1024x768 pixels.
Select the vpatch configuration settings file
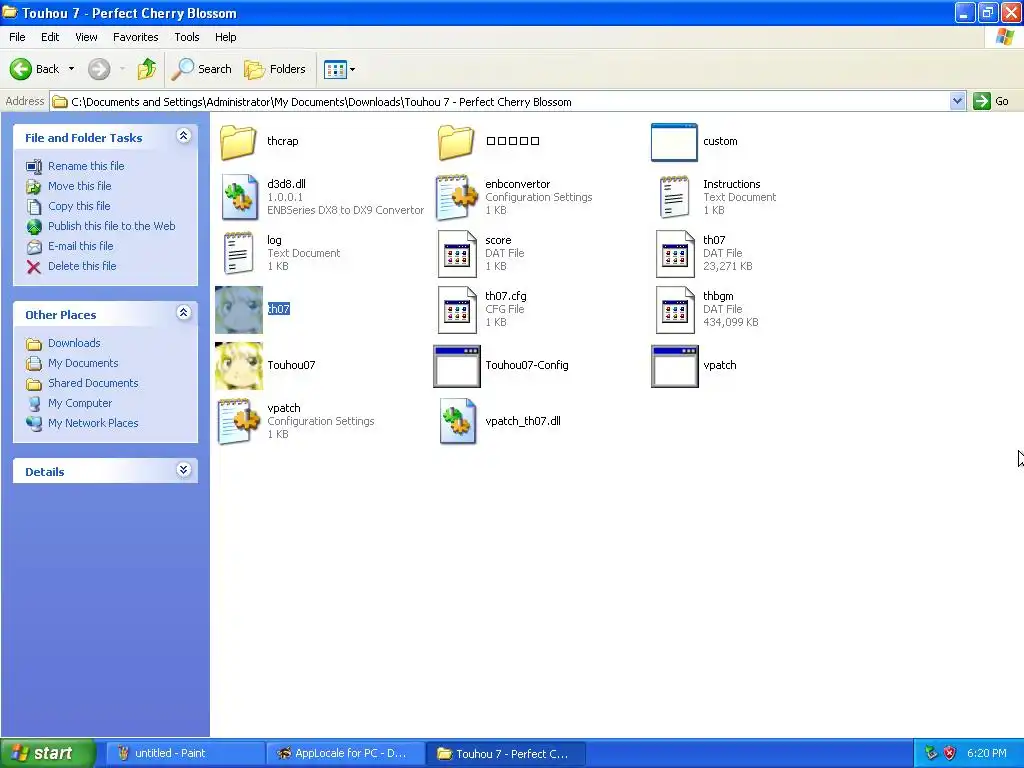coord(239,421)
